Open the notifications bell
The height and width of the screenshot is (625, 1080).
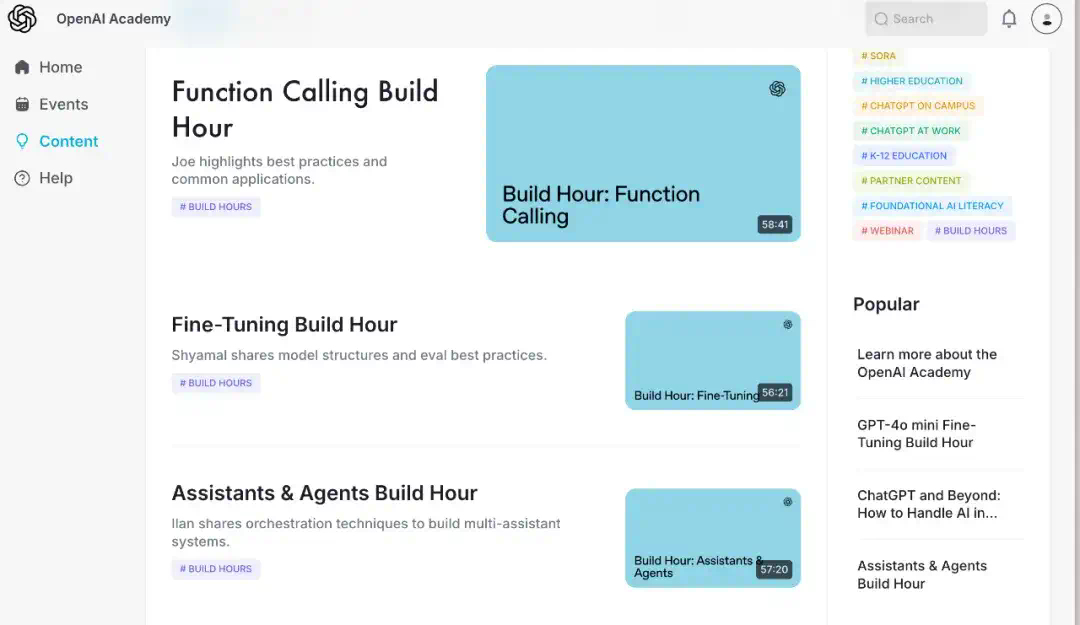pos(1008,19)
